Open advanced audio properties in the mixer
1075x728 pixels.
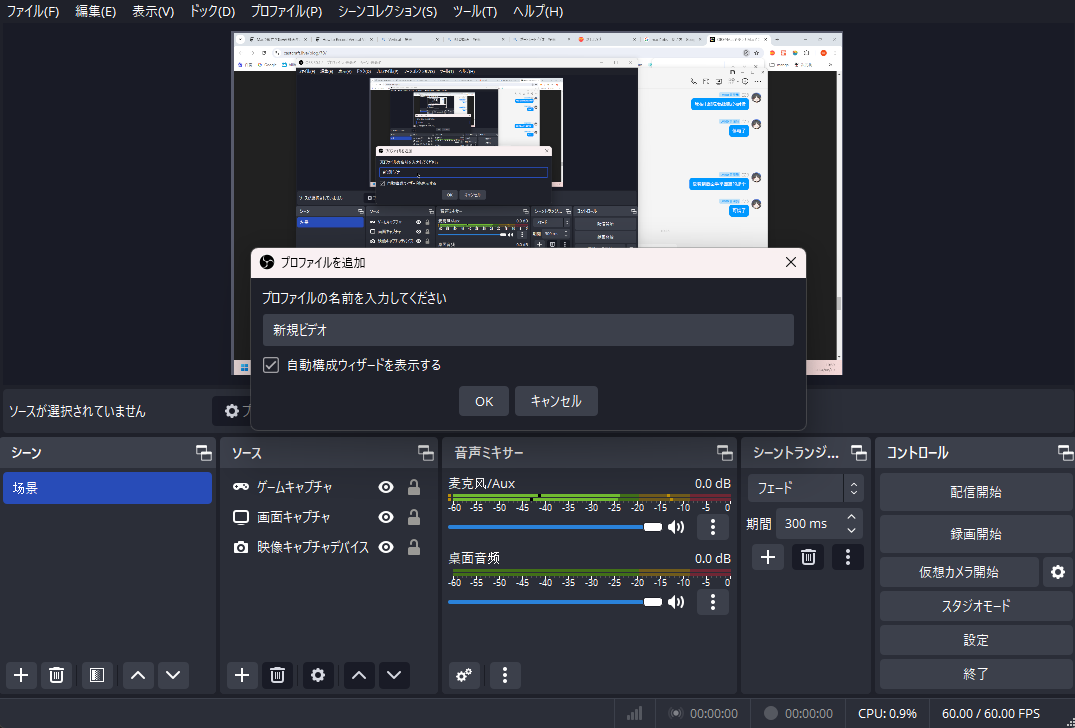(464, 675)
